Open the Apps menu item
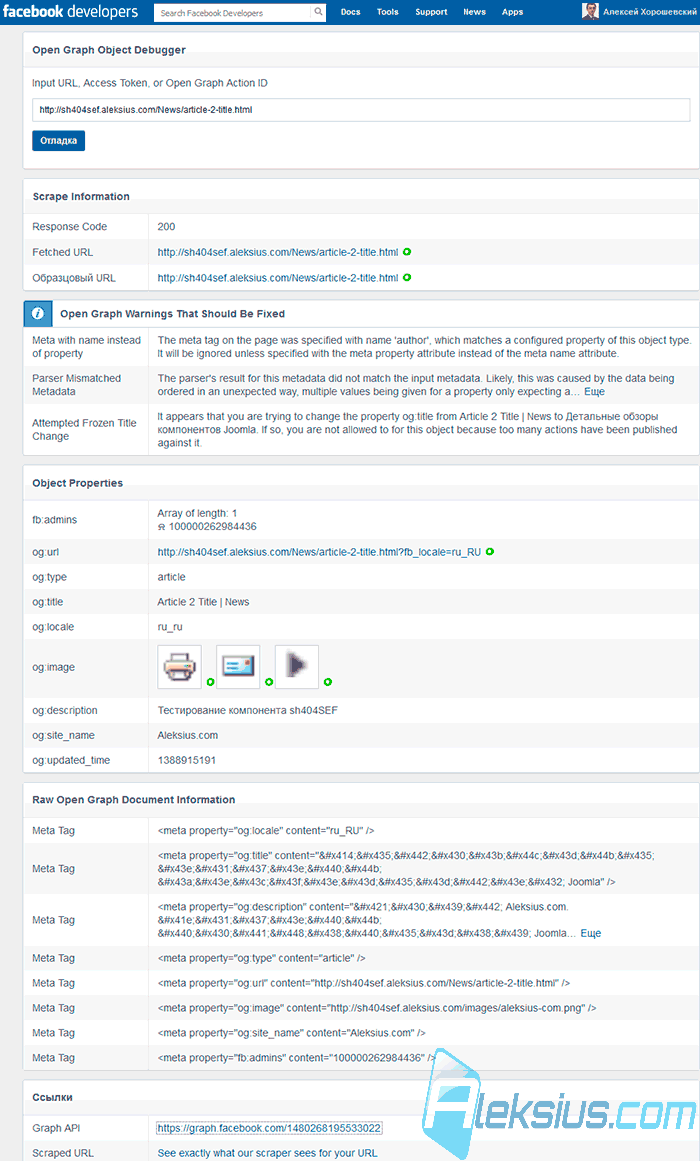The image size is (700, 1161). 513,12
